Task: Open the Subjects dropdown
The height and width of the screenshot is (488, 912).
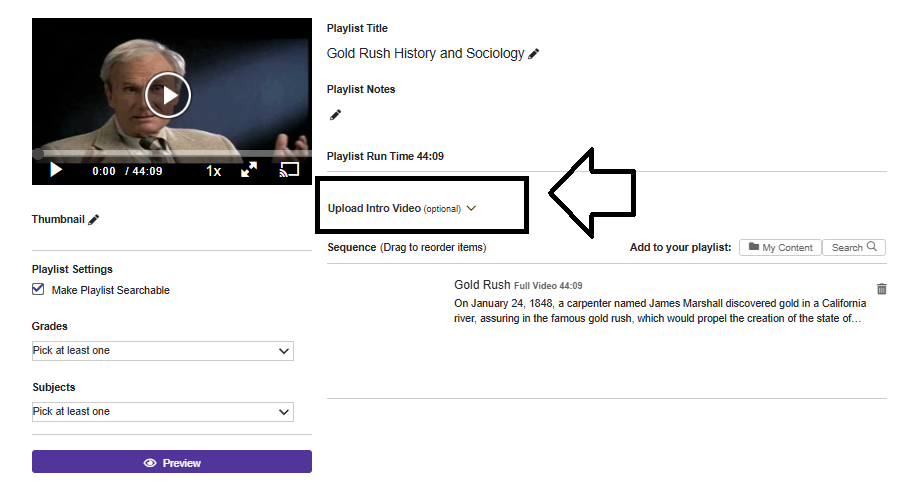Action: [x=163, y=412]
